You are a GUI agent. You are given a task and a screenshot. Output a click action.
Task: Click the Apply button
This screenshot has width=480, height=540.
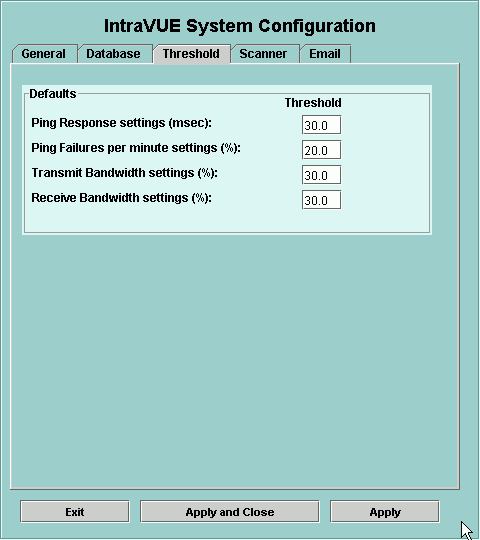click(x=385, y=512)
